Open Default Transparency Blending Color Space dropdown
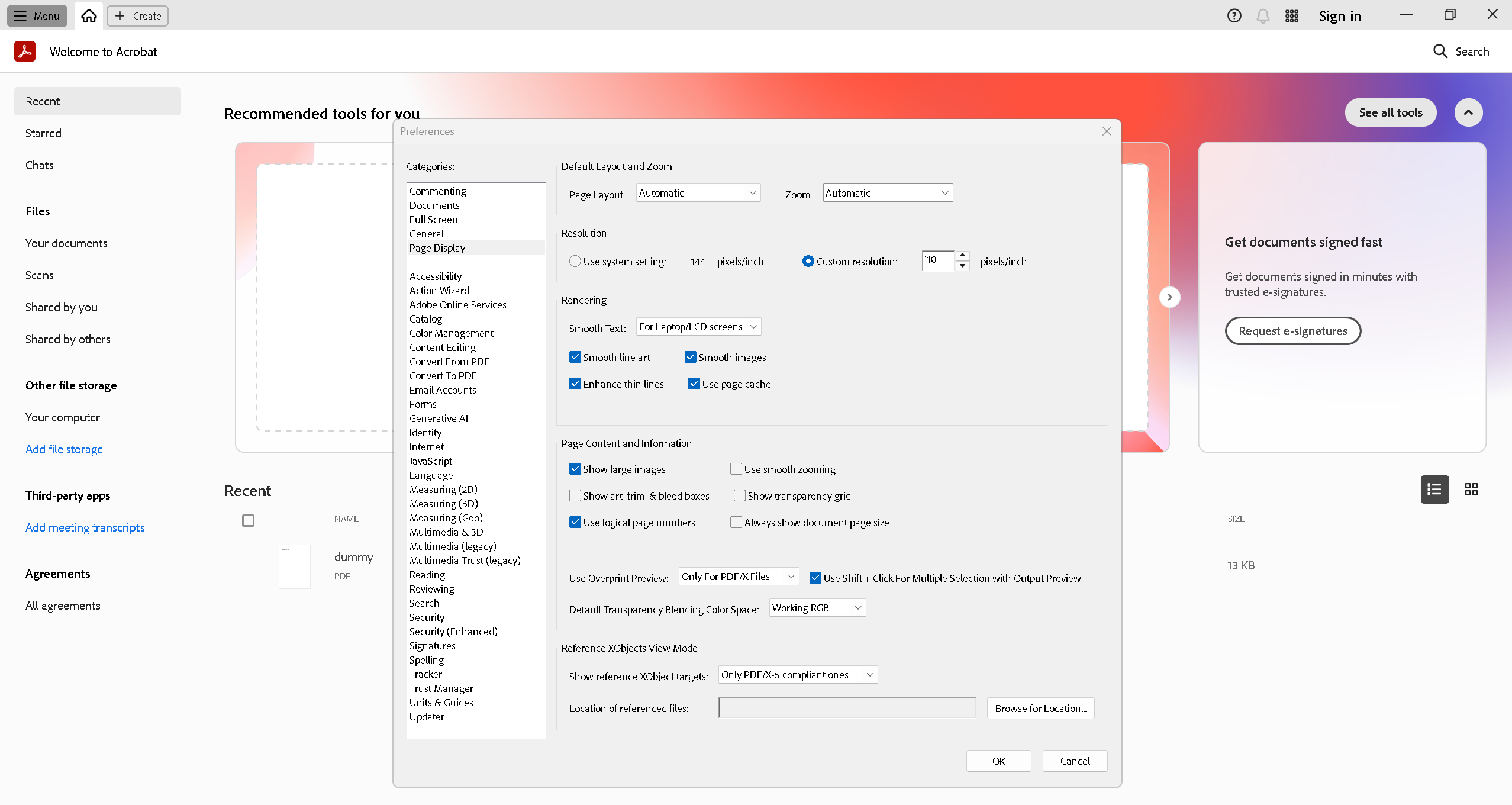1512x805 pixels. pos(817,608)
